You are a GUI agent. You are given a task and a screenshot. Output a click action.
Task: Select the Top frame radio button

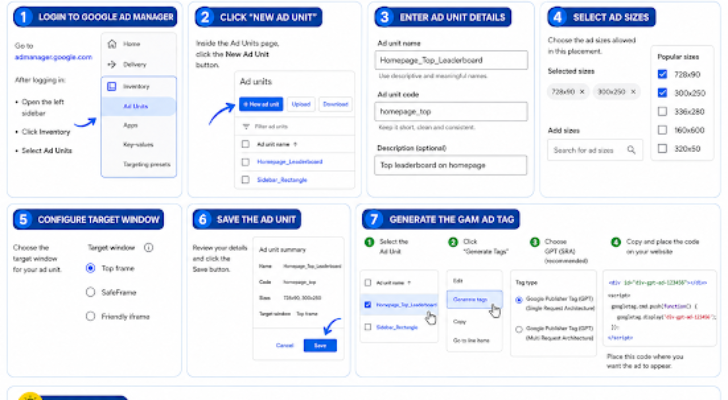tap(91, 268)
